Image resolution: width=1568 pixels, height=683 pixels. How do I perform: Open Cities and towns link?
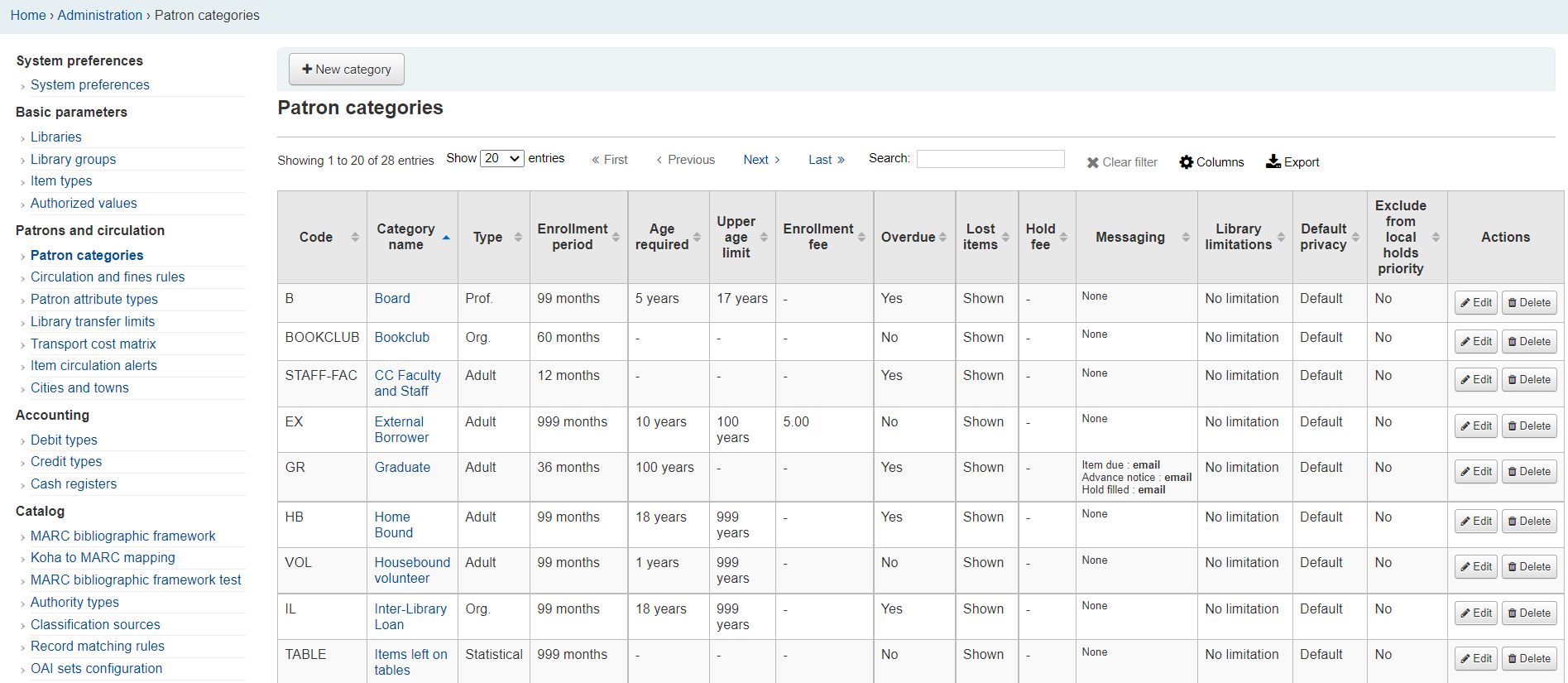point(79,387)
